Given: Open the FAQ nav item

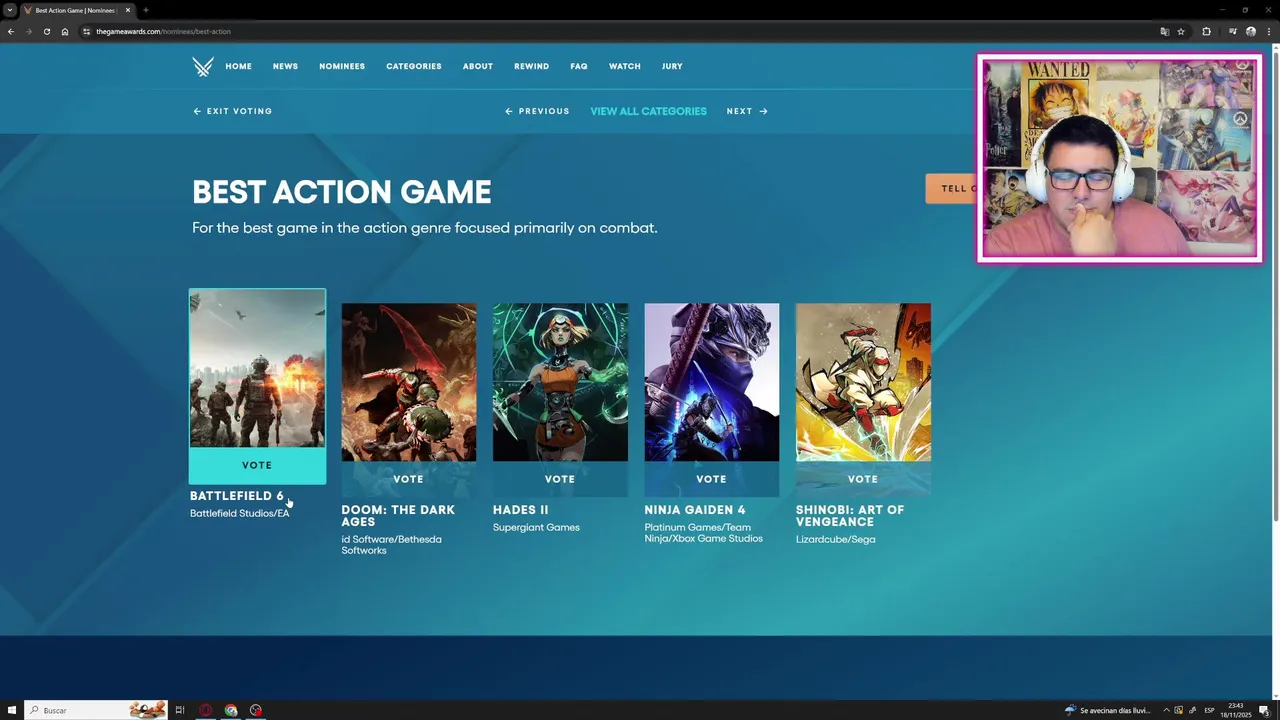Looking at the screenshot, I should click(x=579, y=67).
